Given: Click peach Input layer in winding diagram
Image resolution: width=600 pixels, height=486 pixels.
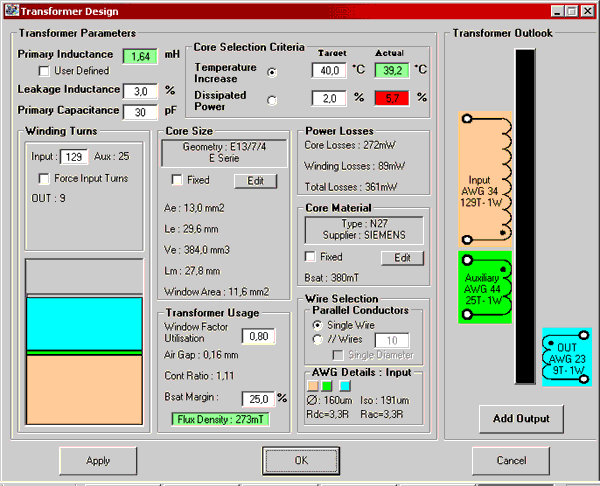Looking at the screenshot, I should (84, 390).
